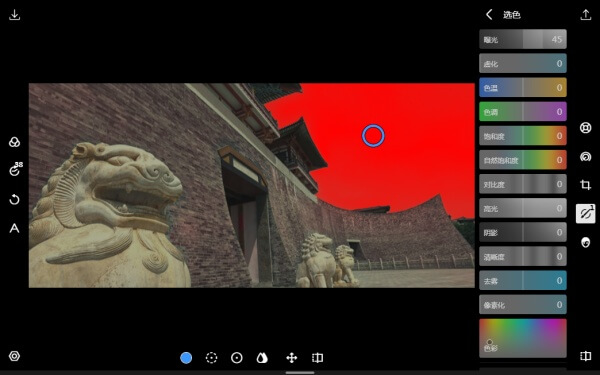The width and height of the screenshot is (600, 375).
Task: Click the download/import icon at top left
Action: pyautogui.click(x=15, y=15)
